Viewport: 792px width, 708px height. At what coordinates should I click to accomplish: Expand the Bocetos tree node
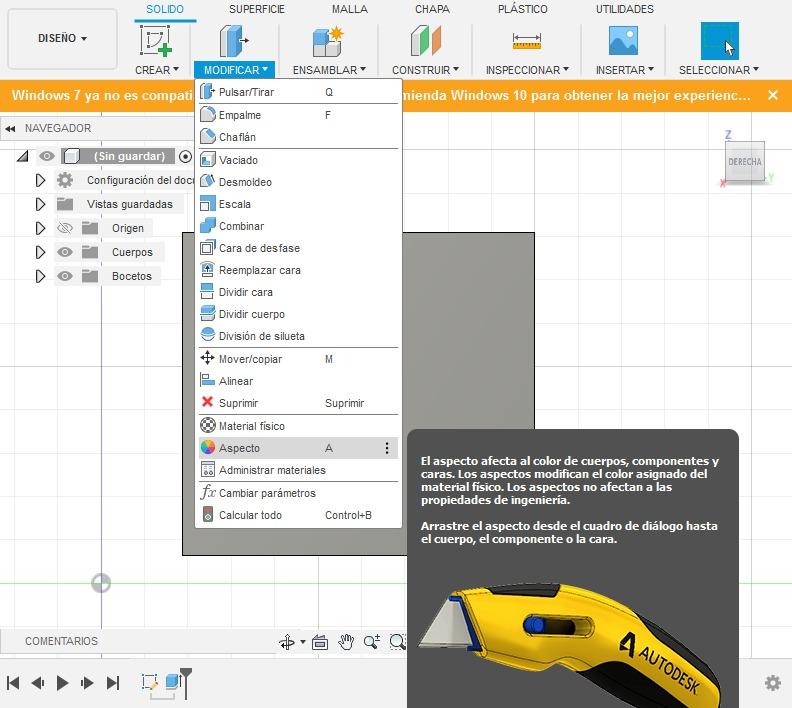(40, 276)
